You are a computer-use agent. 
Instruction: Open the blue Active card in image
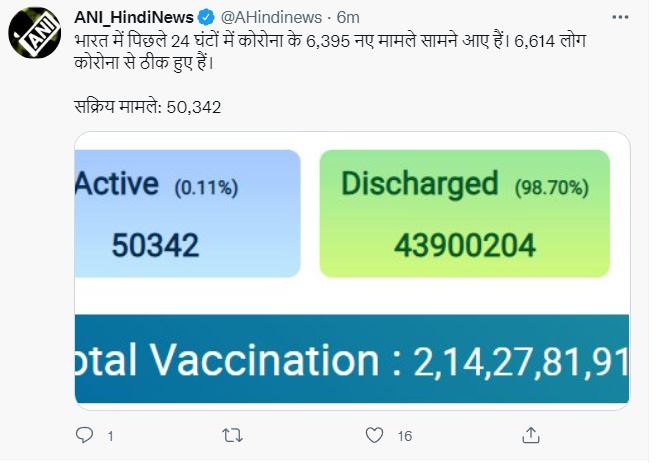tap(187, 213)
